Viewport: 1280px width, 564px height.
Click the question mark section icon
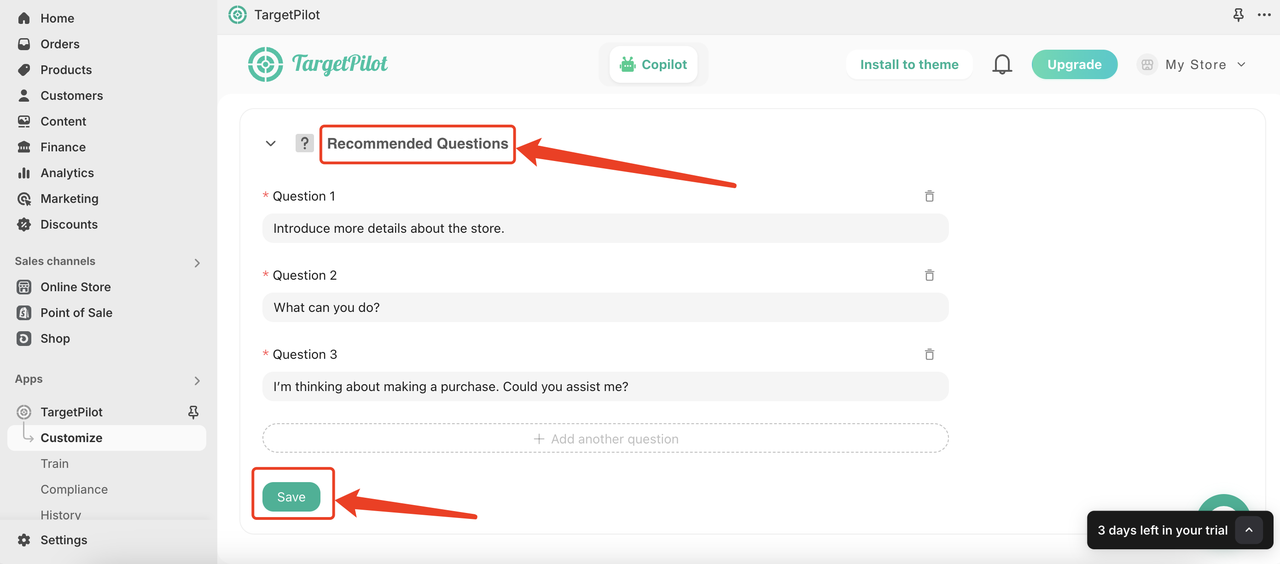pyautogui.click(x=304, y=143)
